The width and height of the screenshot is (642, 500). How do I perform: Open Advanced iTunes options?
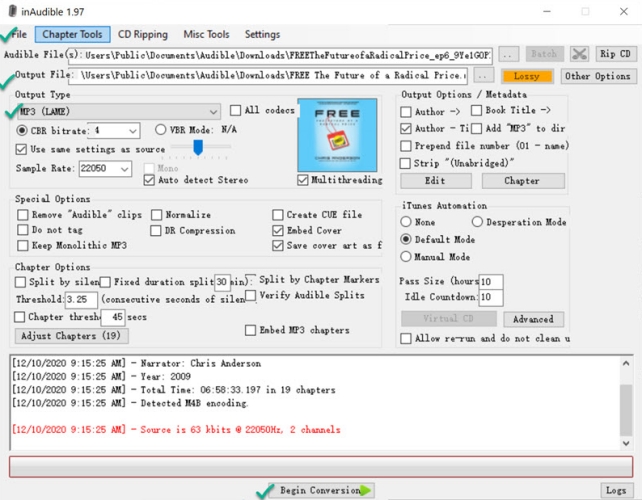click(533, 319)
